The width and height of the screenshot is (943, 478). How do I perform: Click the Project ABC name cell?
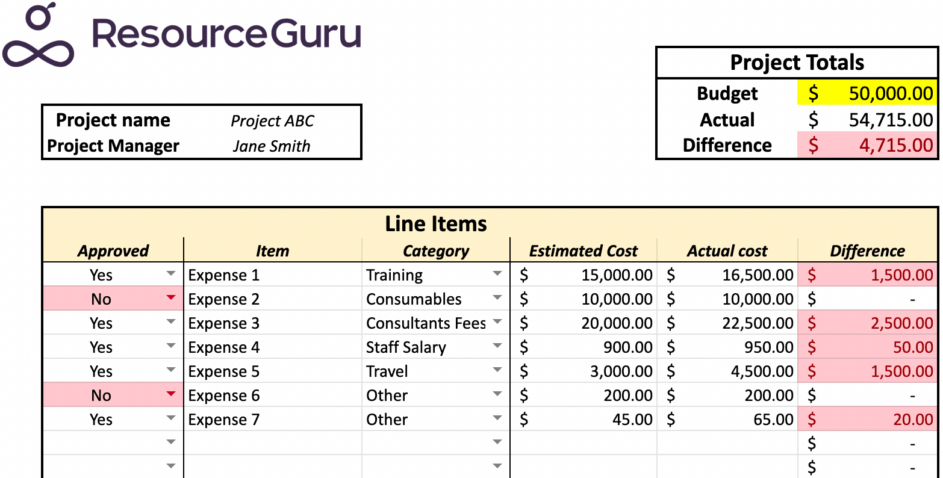272,121
